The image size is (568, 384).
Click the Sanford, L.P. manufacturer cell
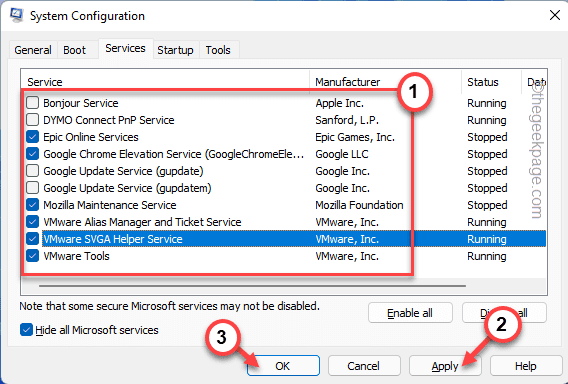[x=347, y=120]
